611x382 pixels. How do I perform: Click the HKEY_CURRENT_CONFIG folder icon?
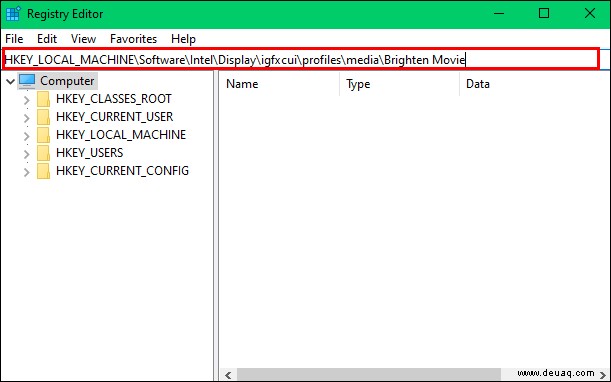coord(43,171)
